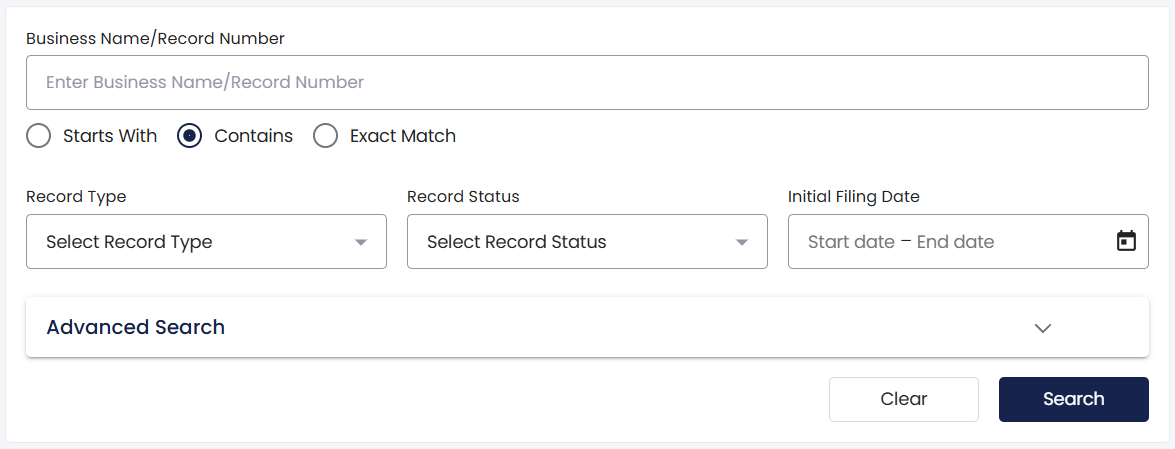Open the Select Record Type combo box
The height and width of the screenshot is (449, 1175).
[206, 241]
